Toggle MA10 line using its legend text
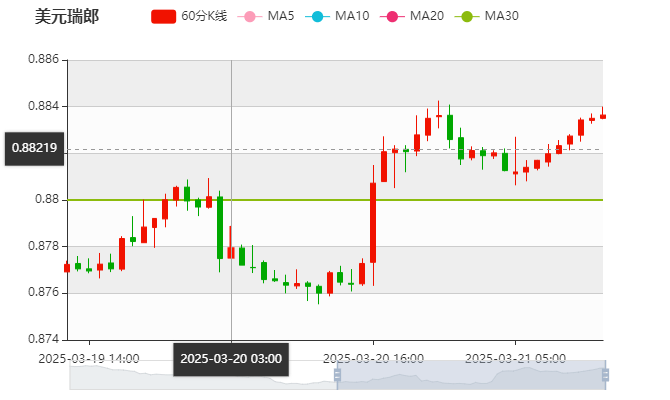 tap(352, 16)
